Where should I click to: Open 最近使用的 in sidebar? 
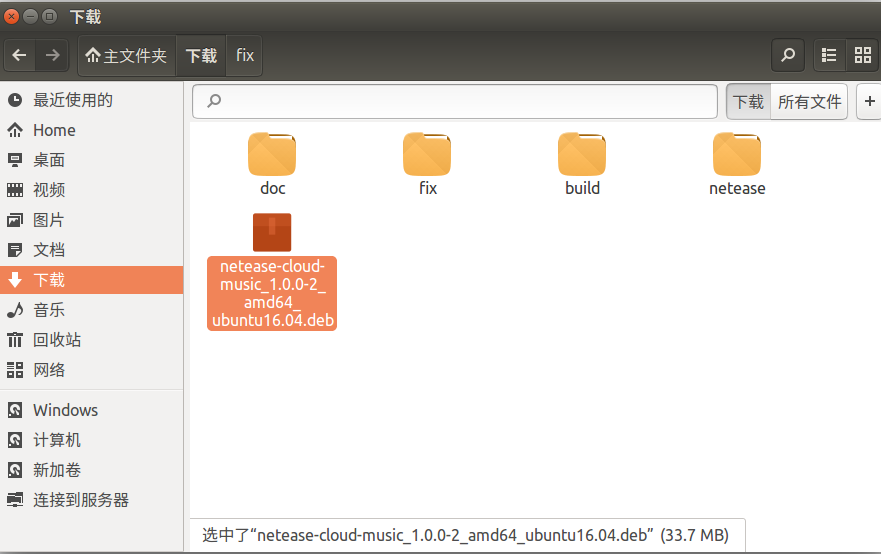point(92,100)
